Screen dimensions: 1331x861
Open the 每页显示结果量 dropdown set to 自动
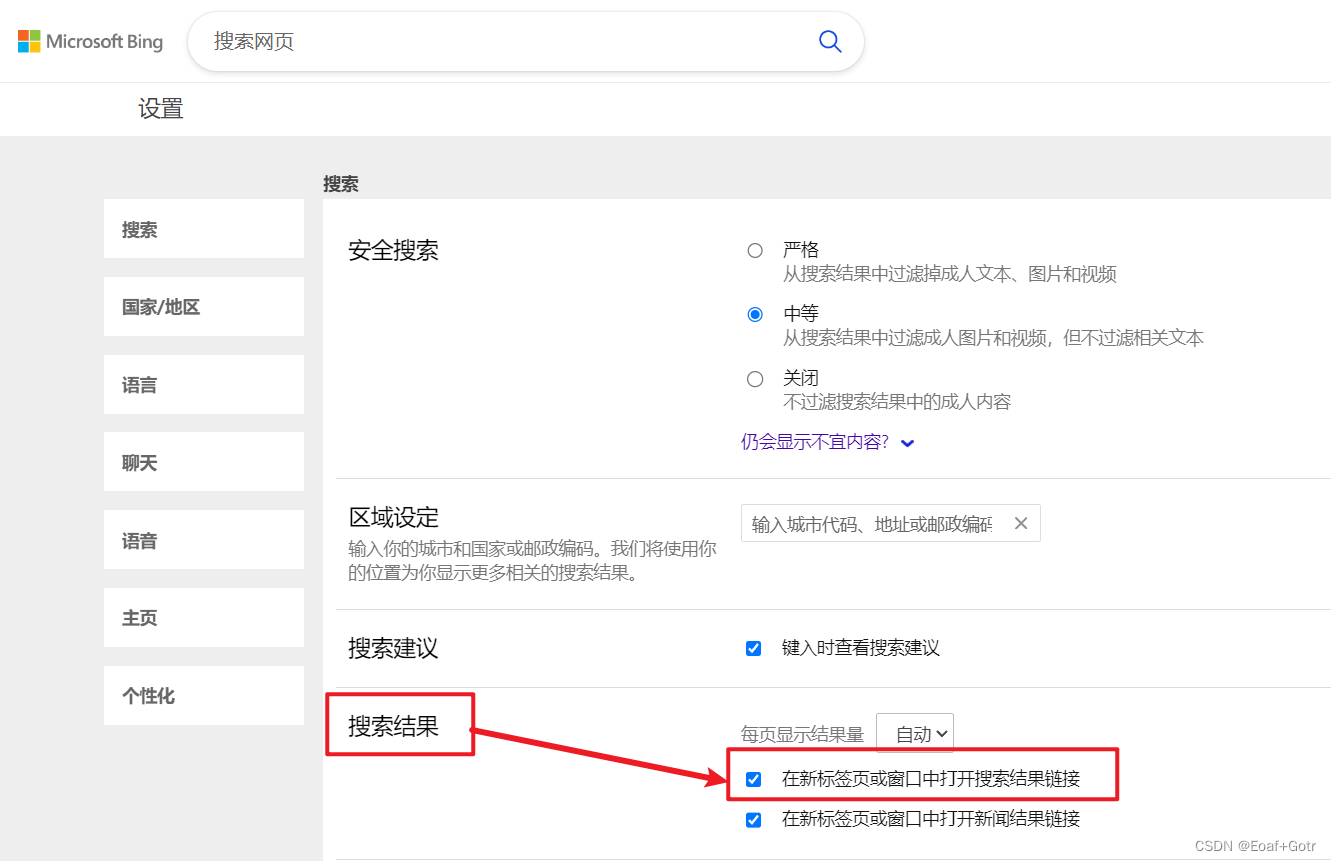(915, 734)
